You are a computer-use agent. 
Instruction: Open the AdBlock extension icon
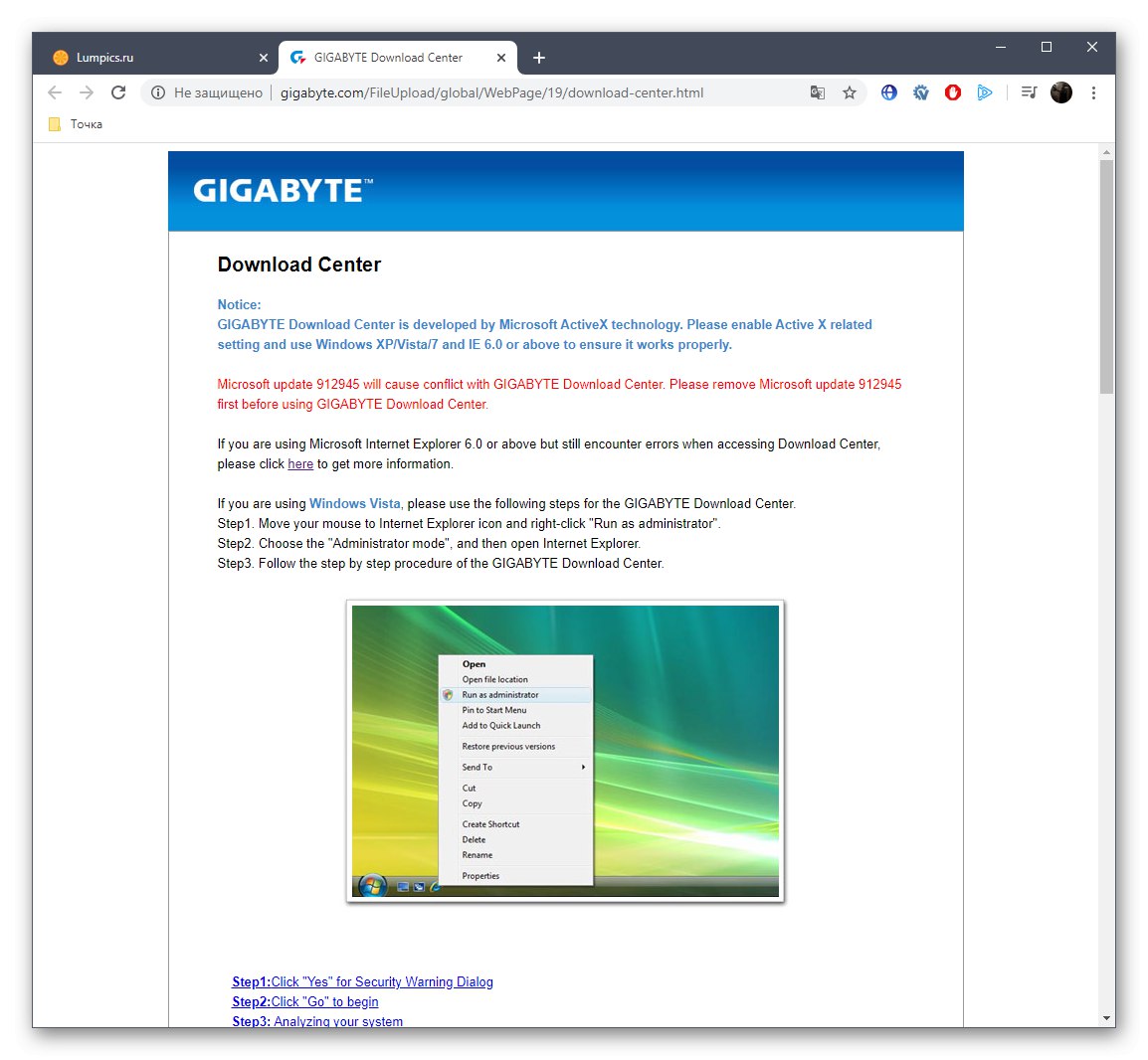click(x=952, y=91)
